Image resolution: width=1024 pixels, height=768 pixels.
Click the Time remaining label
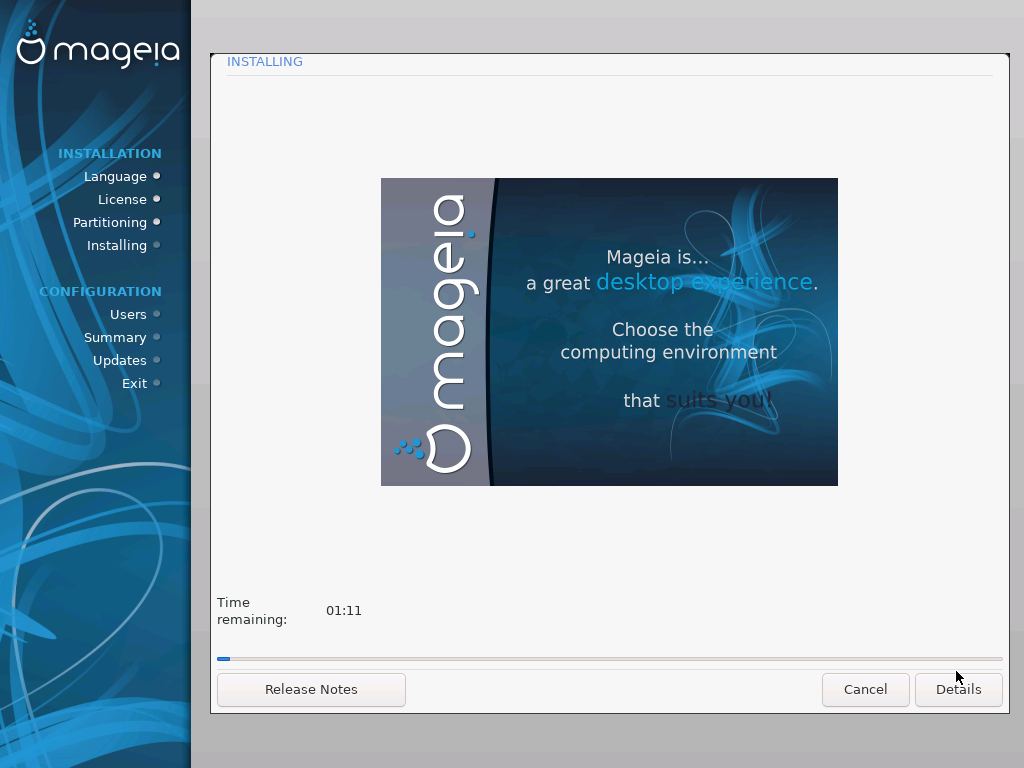(x=252, y=611)
